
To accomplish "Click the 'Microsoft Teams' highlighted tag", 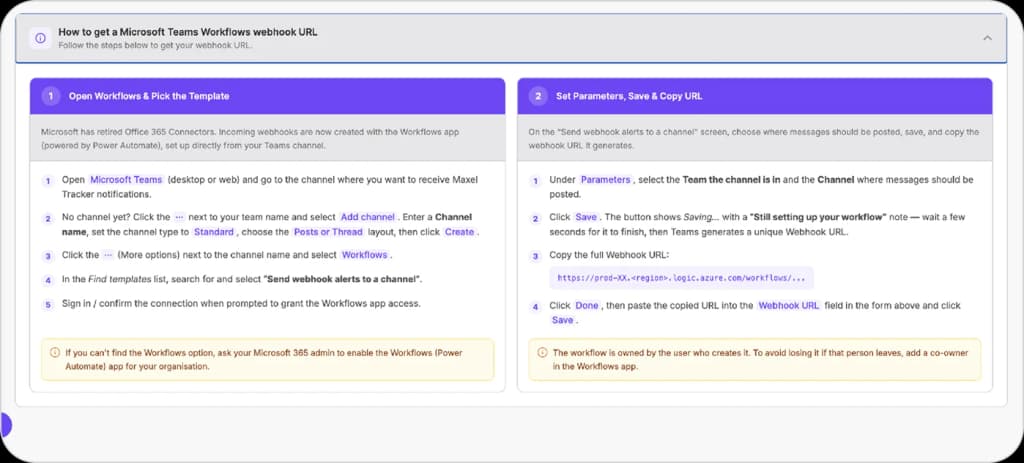I will [126, 180].
